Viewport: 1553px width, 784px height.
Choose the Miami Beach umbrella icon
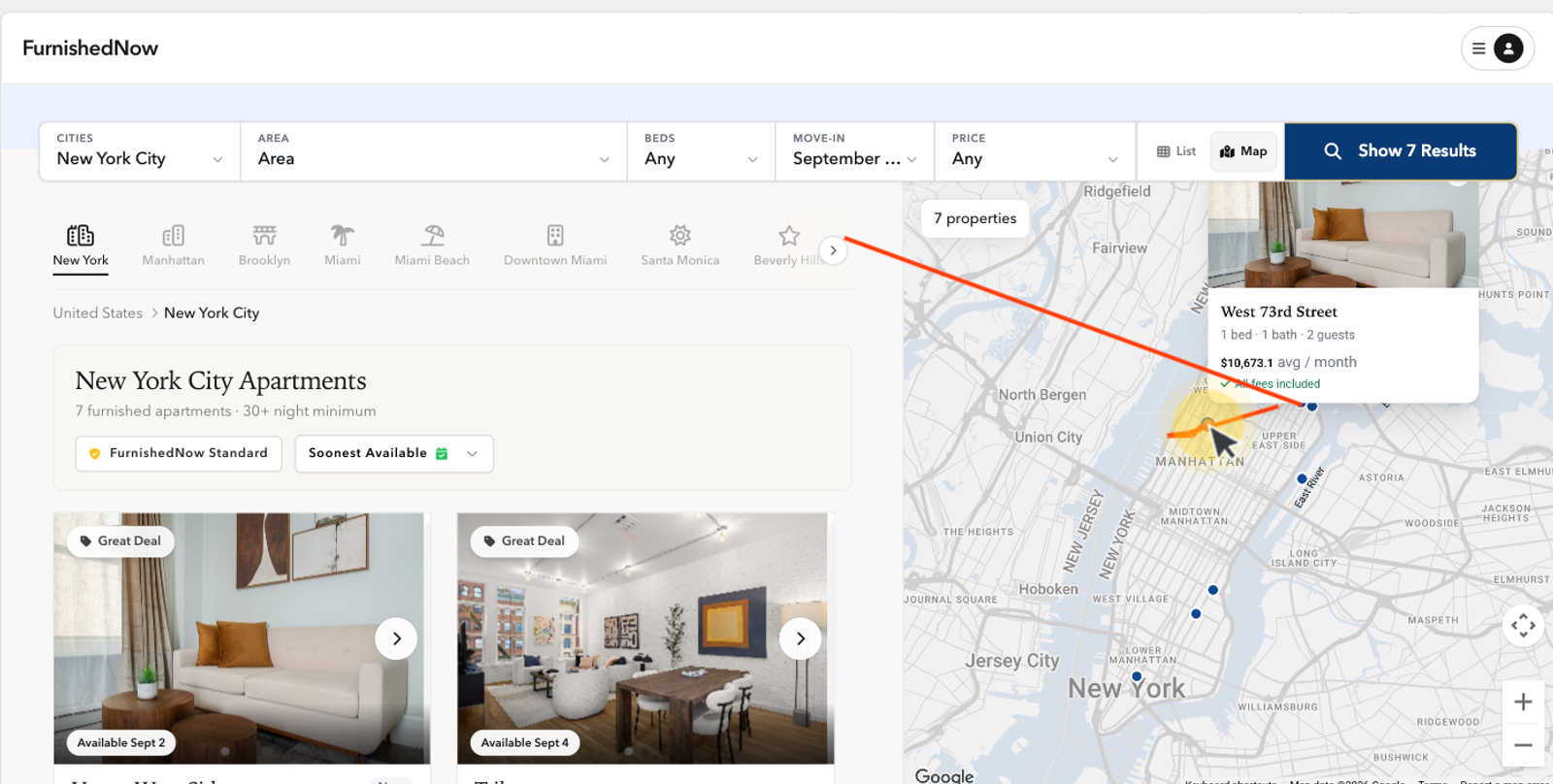(x=433, y=236)
